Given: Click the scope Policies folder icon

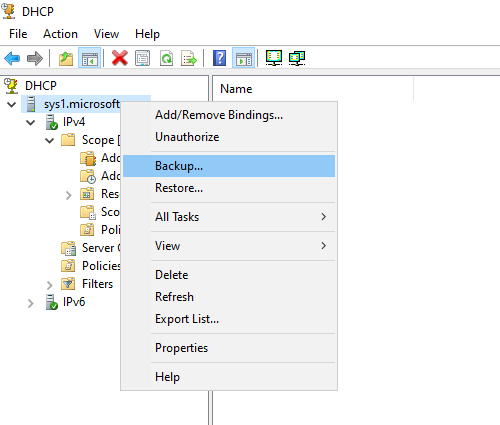Looking at the screenshot, I should [x=87, y=230].
